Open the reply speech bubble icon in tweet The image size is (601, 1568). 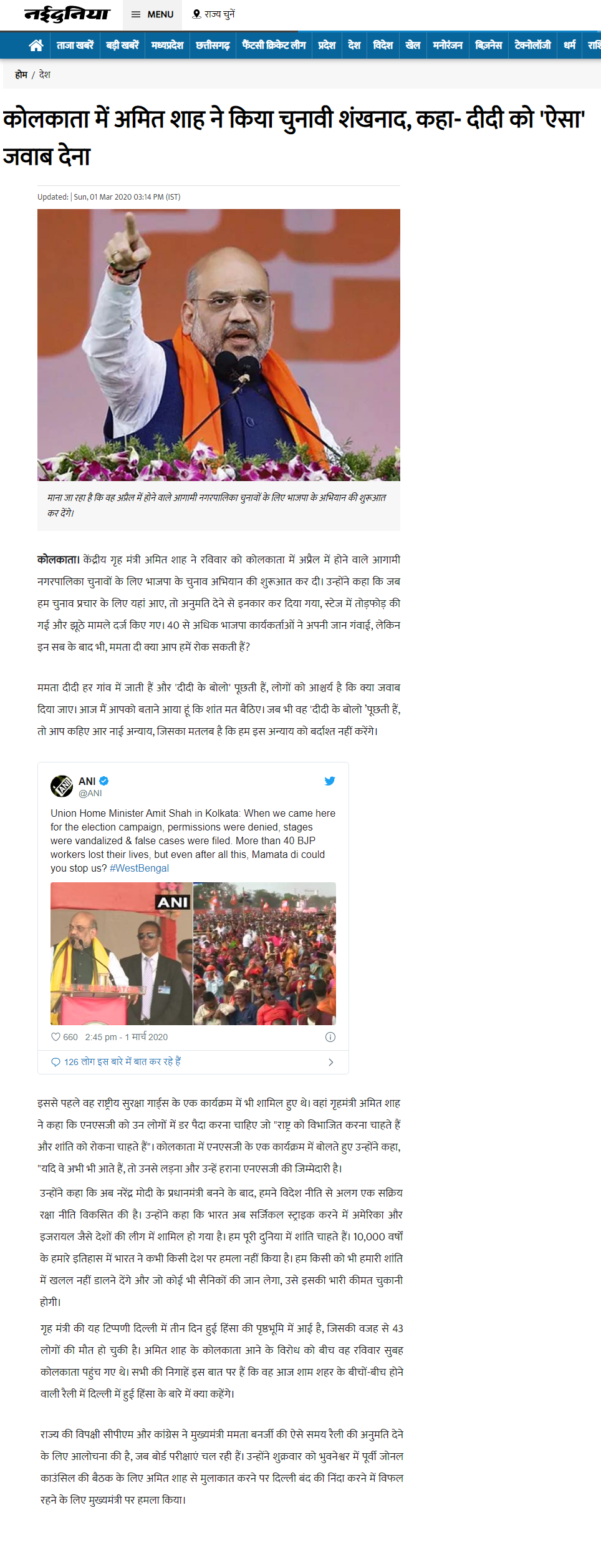[x=55, y=1061]
